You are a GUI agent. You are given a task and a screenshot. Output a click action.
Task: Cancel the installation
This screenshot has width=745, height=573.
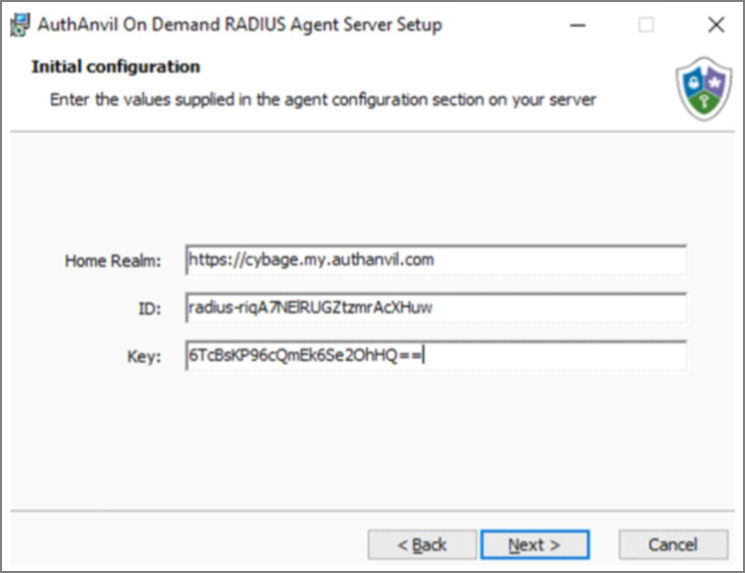tap(673, 544)
